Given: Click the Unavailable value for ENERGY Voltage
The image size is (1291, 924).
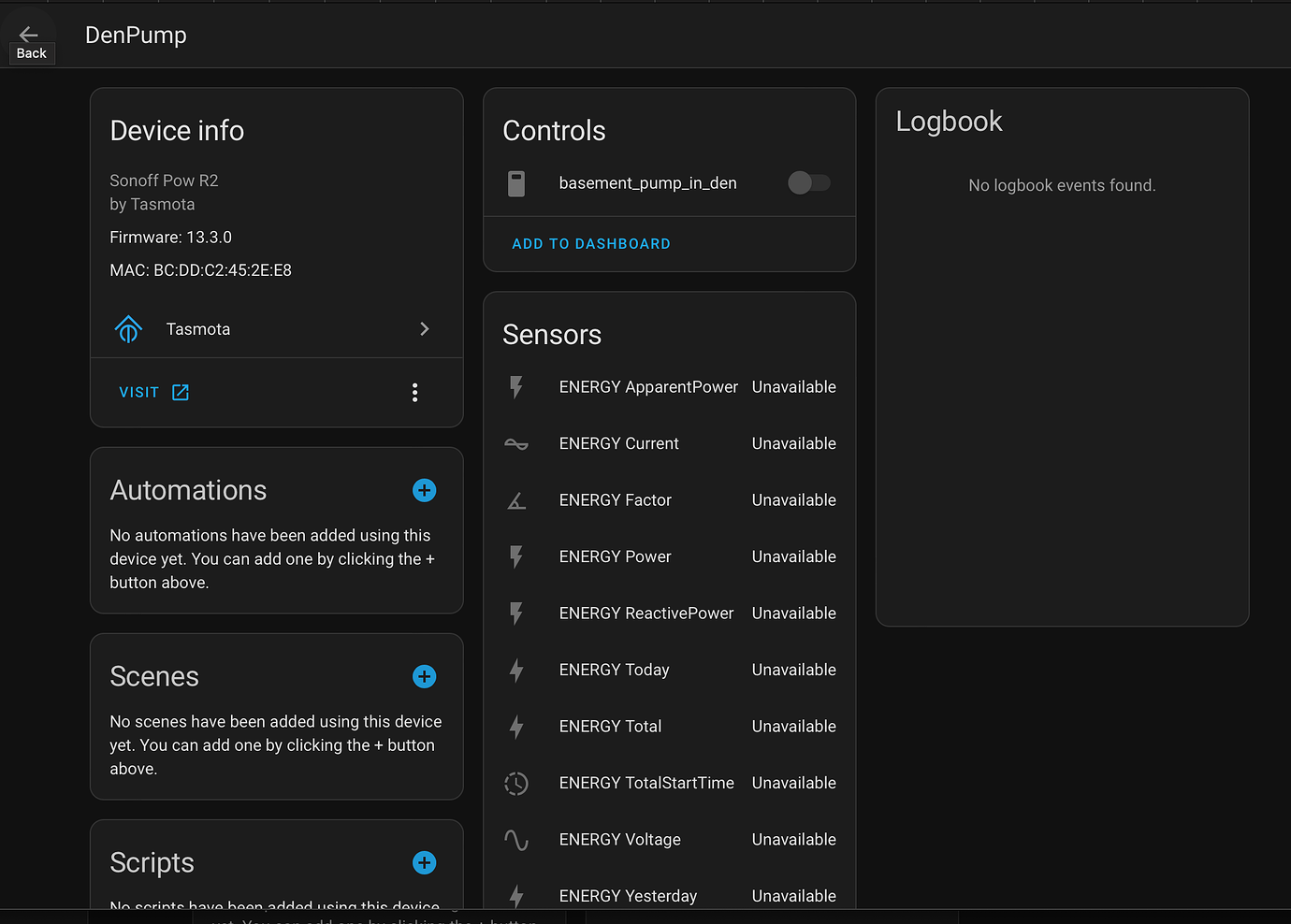Looking at the screenshot, I should tap(794, 840).
